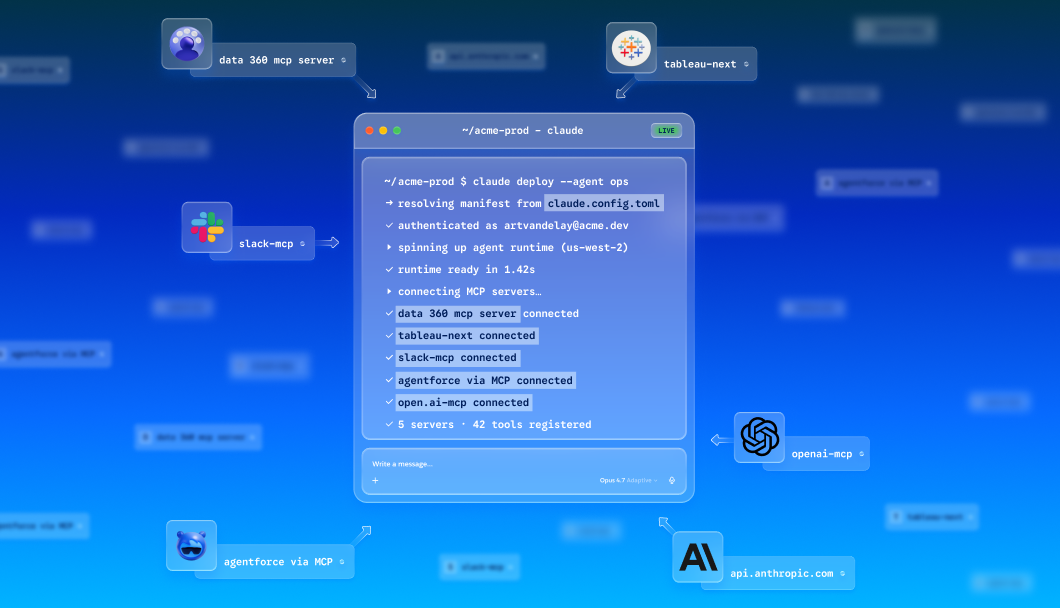Click the Agentforce mascot icon tile

click(191, 545)
